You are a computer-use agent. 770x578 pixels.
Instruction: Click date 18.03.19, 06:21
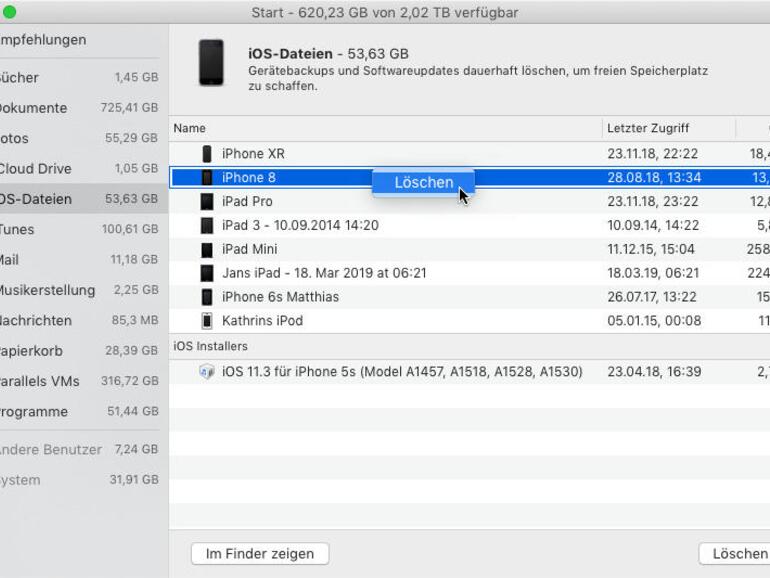(x=653, y=273)
